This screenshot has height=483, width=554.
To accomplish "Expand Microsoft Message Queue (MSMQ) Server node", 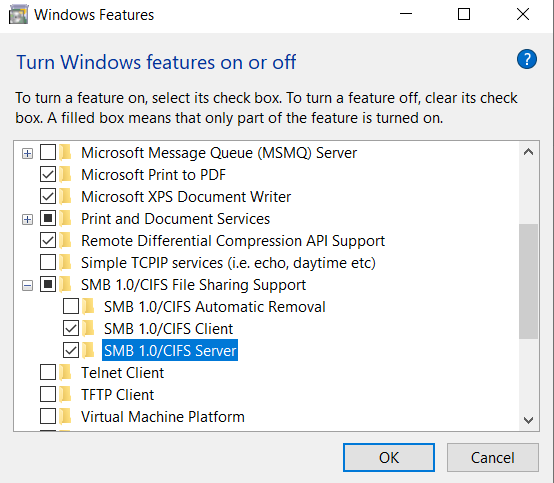I will click(x=27, y=153).
